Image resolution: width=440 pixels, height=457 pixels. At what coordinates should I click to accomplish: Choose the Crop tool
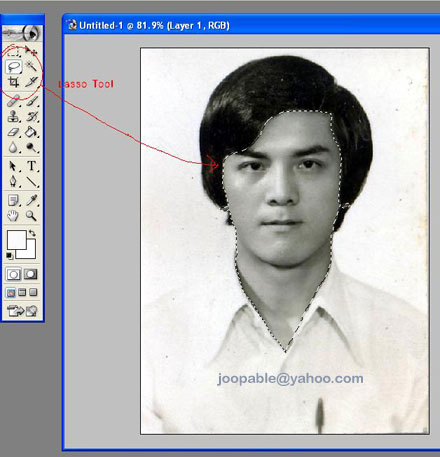pyautogui.click(x=14, y=82)
